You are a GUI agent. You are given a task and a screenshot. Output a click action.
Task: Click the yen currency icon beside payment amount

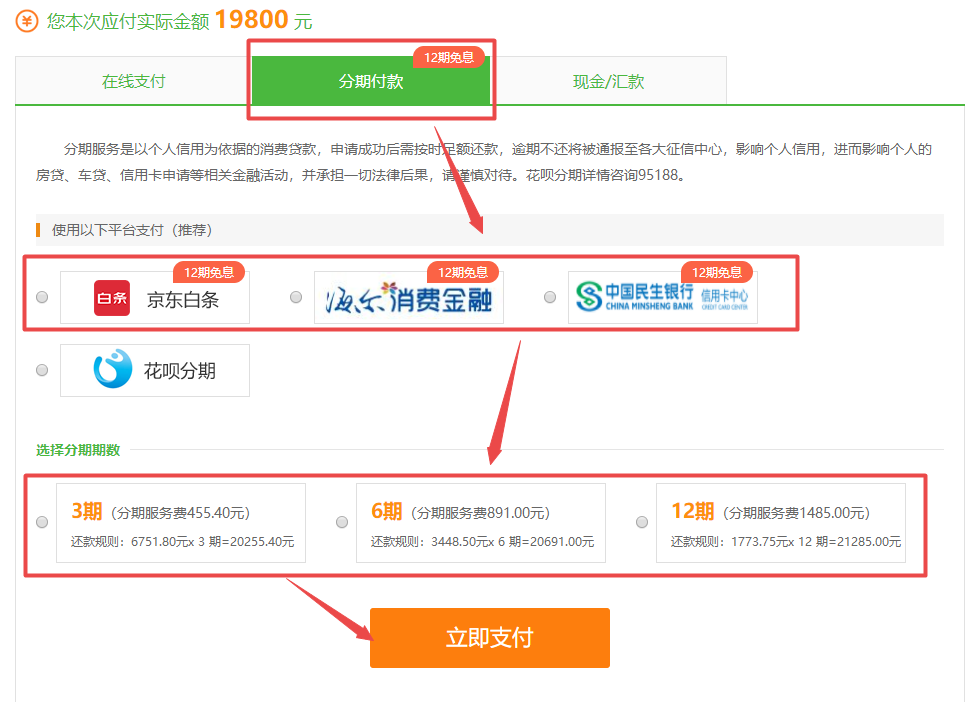(27, 20)
